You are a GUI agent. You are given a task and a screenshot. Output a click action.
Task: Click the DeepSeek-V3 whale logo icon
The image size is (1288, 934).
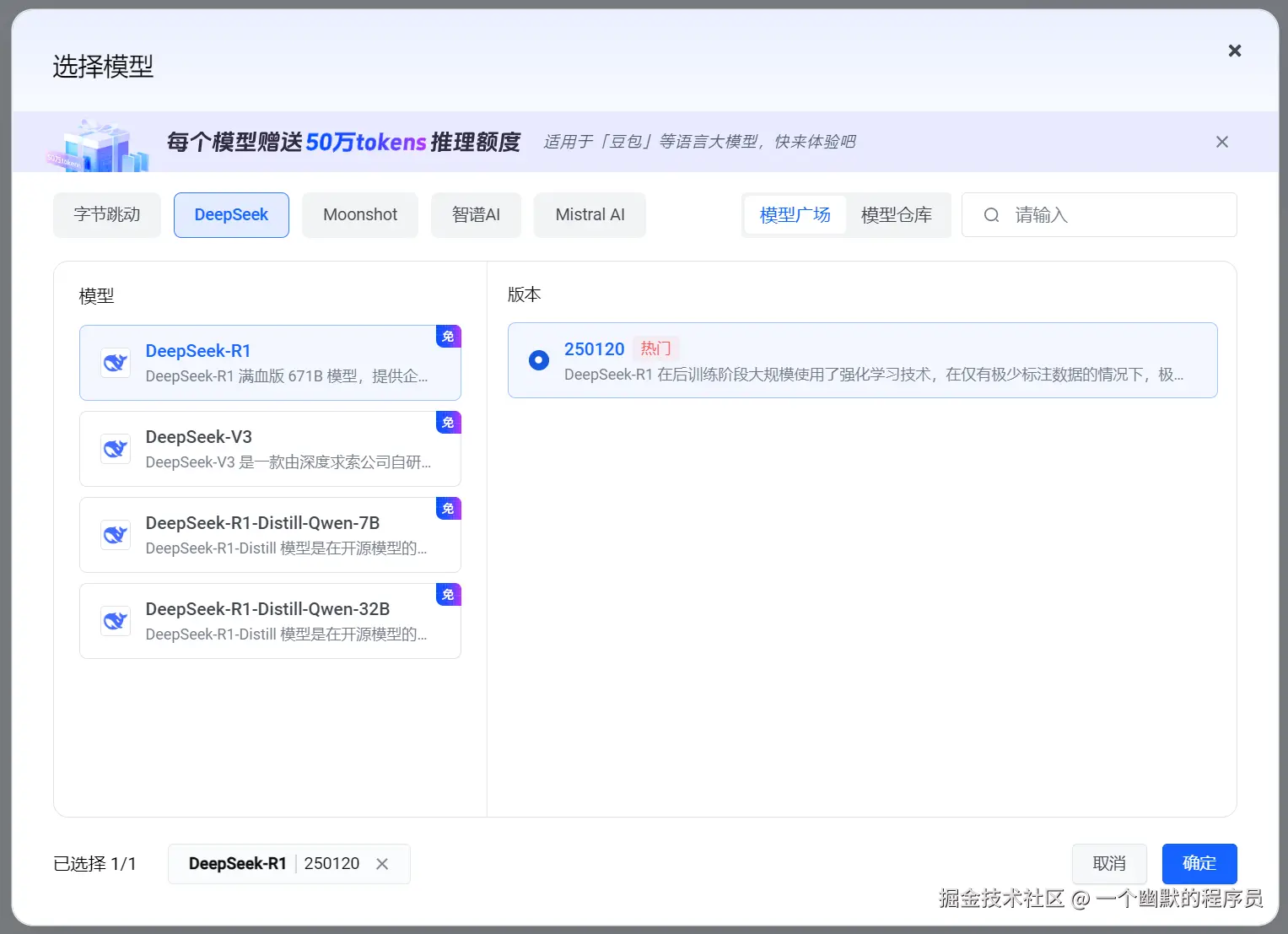[116, 449]
